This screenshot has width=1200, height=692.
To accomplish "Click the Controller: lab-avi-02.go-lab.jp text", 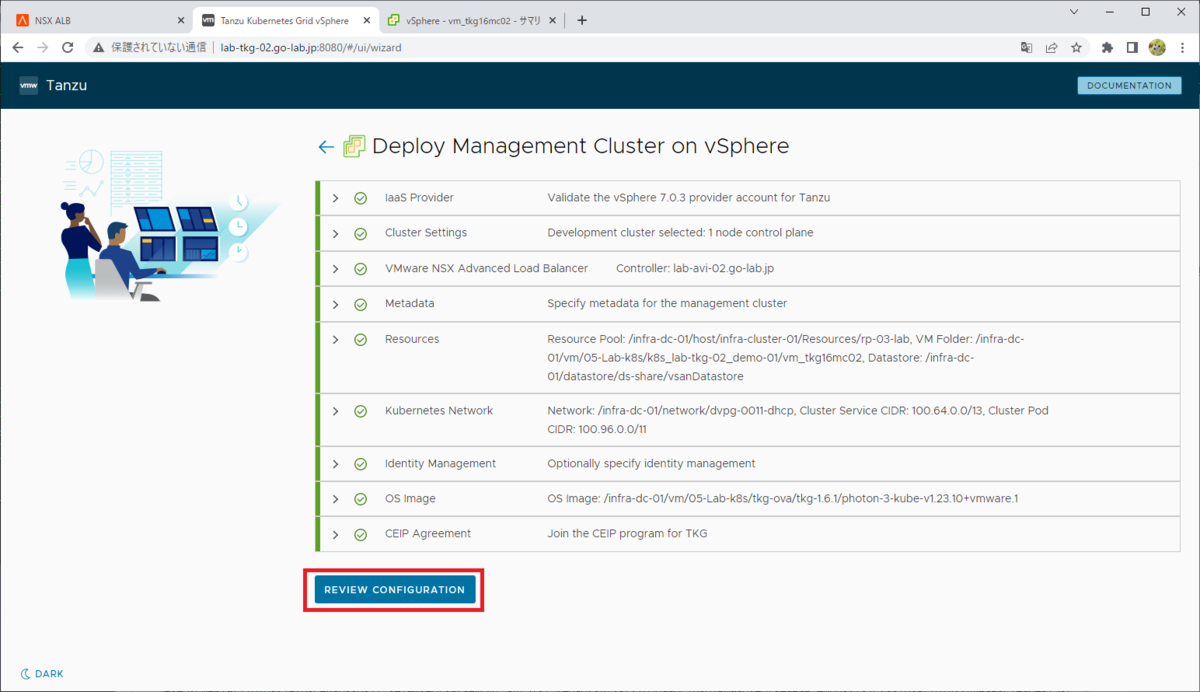I will [695, 269].
